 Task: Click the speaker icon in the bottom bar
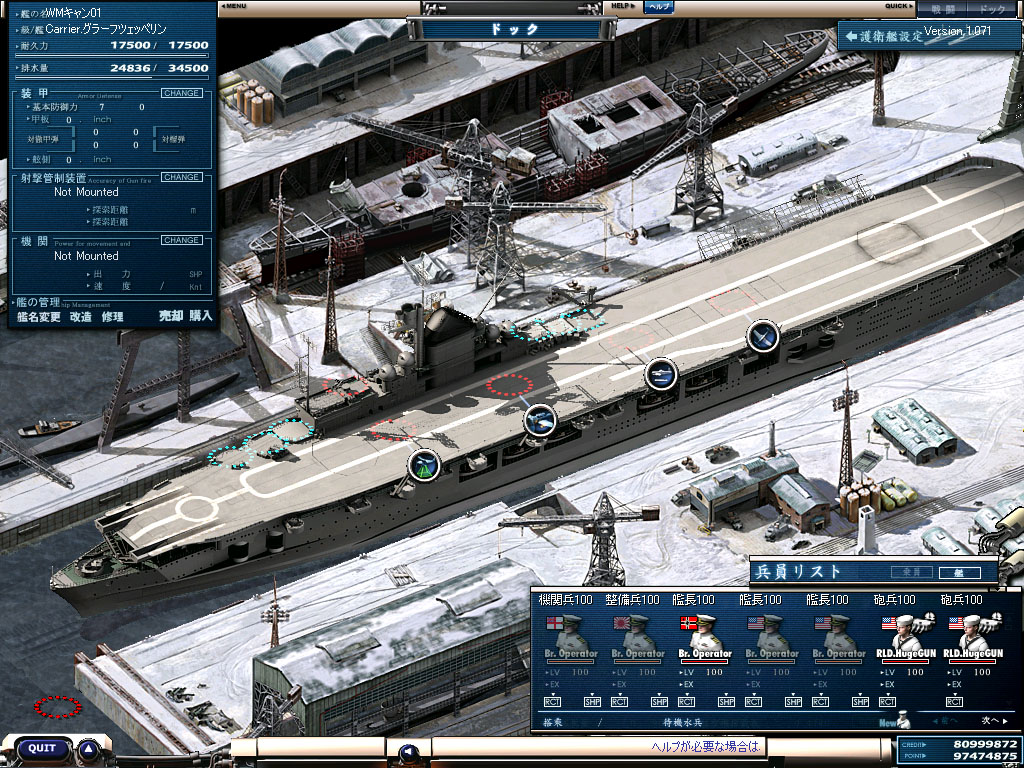pyautogui.click(x=407, y=752)
